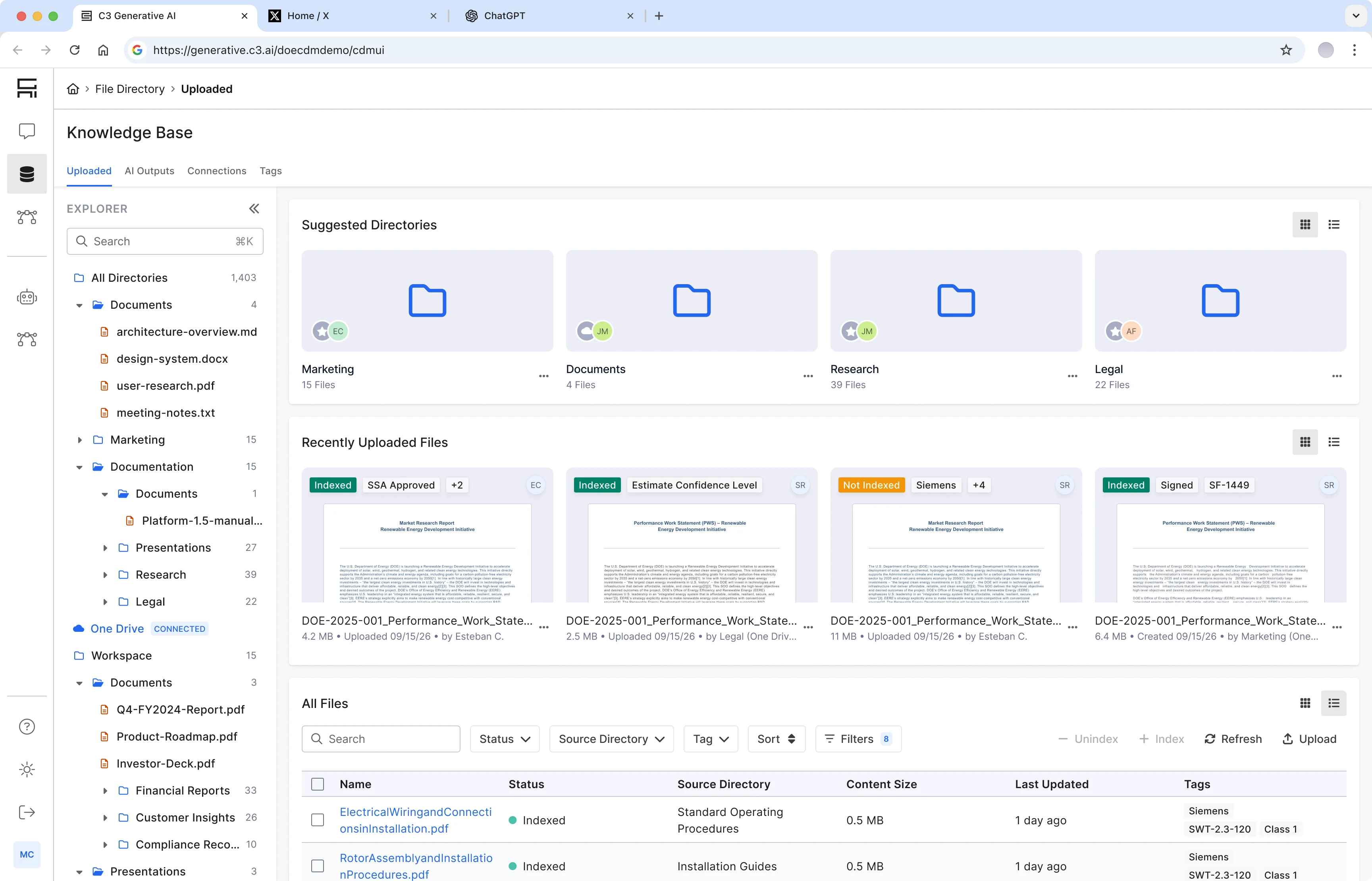Select Q4-FY2024-Report.pdf in Explorer

pos(180,710)
